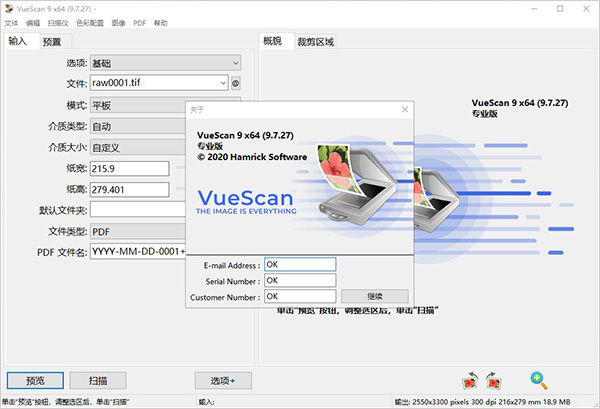Open the PDF menu
Viewport: 600px width, 409px height.
(139, 23)
